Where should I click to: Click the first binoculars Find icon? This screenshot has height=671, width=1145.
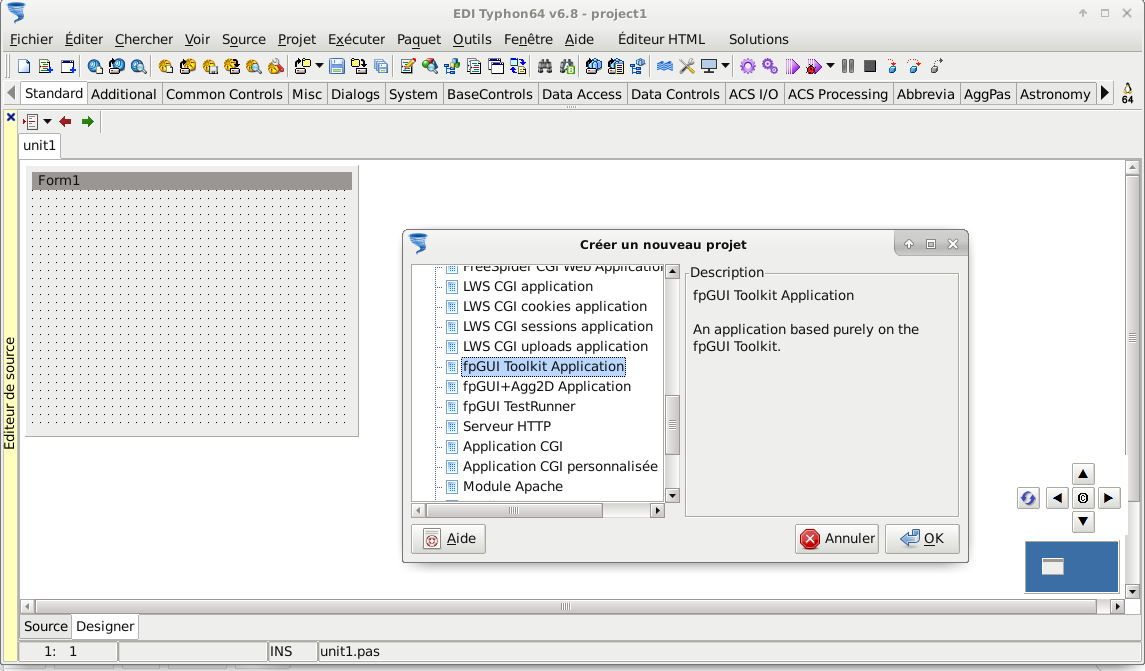pos(545,66)
